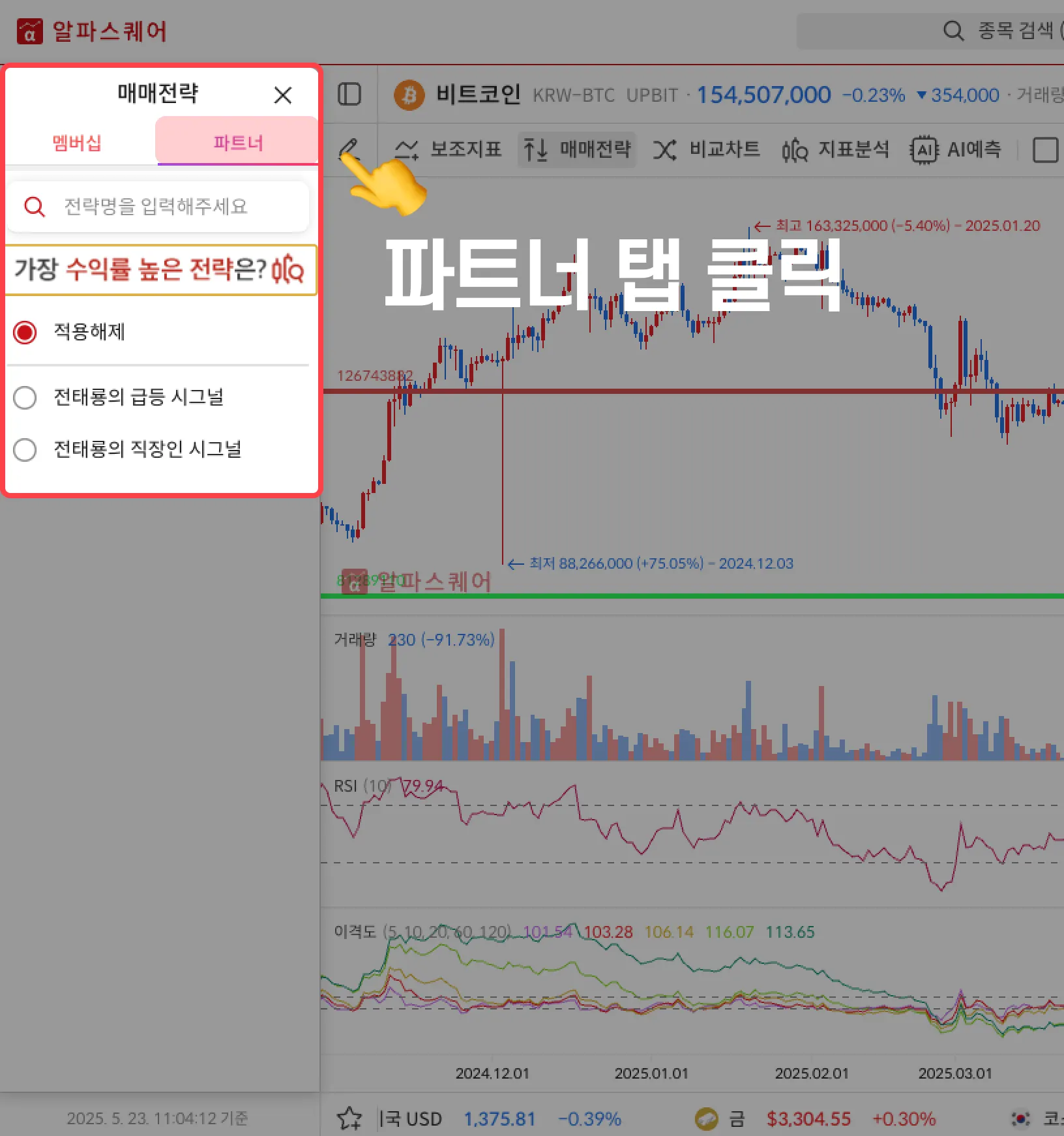Click the search magnifier icon in header
This screenshot has width=1064, height=1136.
[953, 31]
